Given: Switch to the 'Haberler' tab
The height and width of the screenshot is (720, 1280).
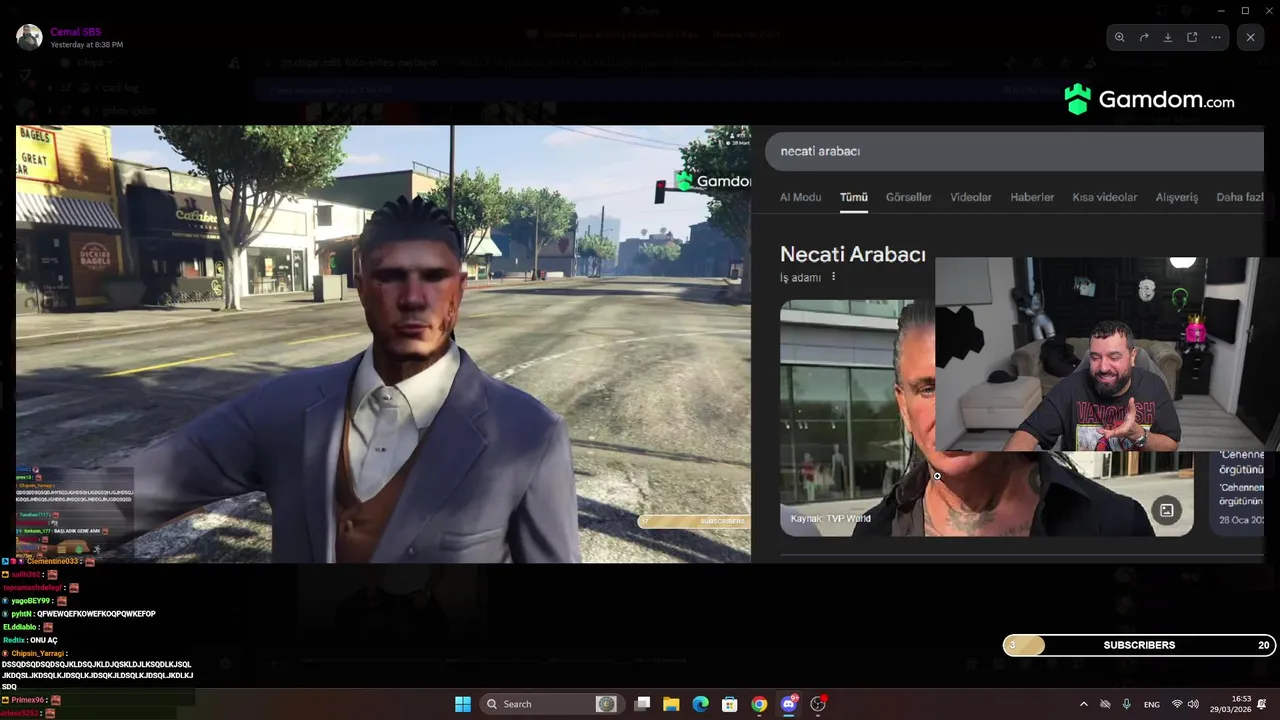Looking at the screenshot, I should 1032,197.
